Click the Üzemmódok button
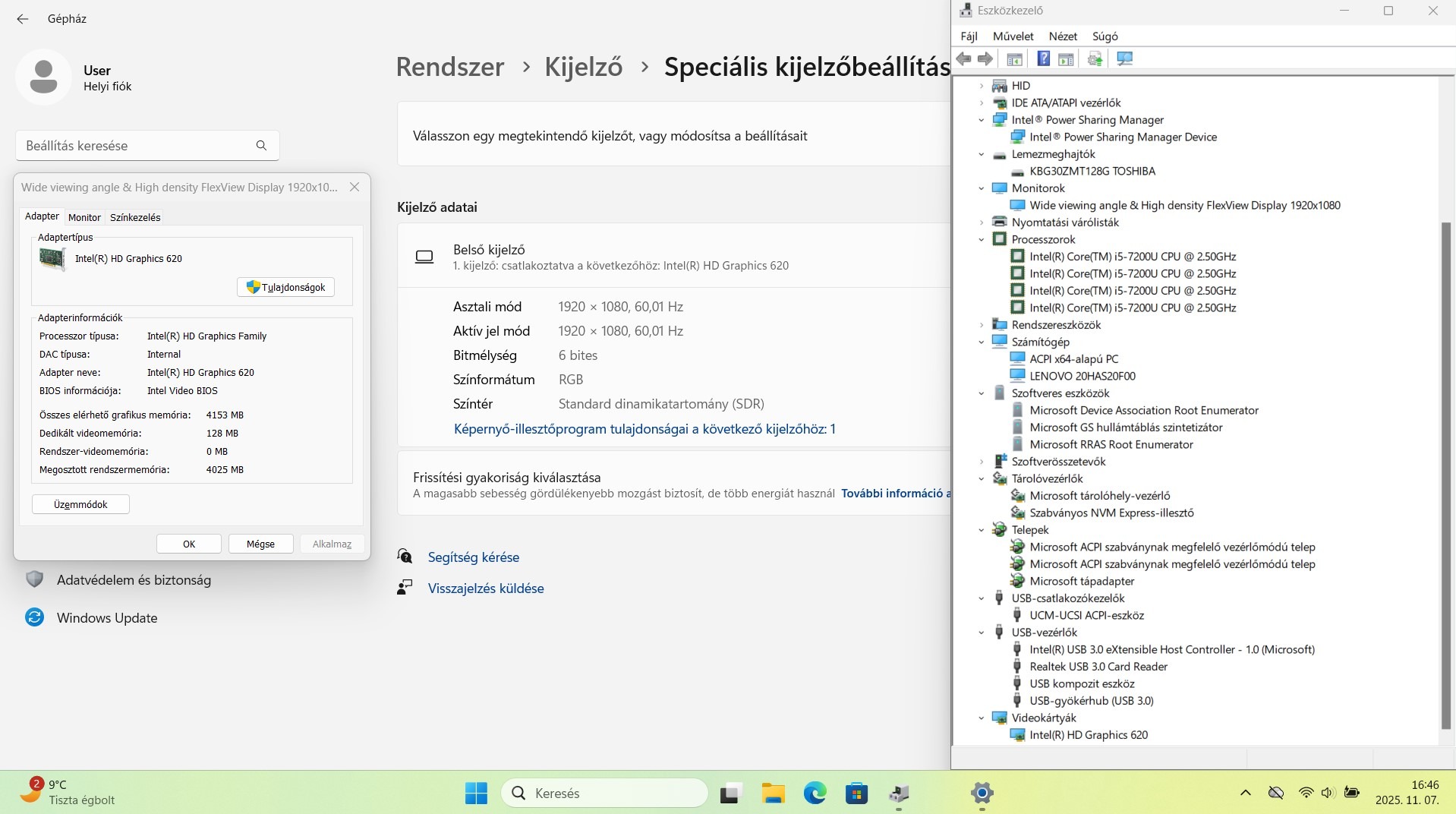Screen dimensions: 1456x814 80,504
